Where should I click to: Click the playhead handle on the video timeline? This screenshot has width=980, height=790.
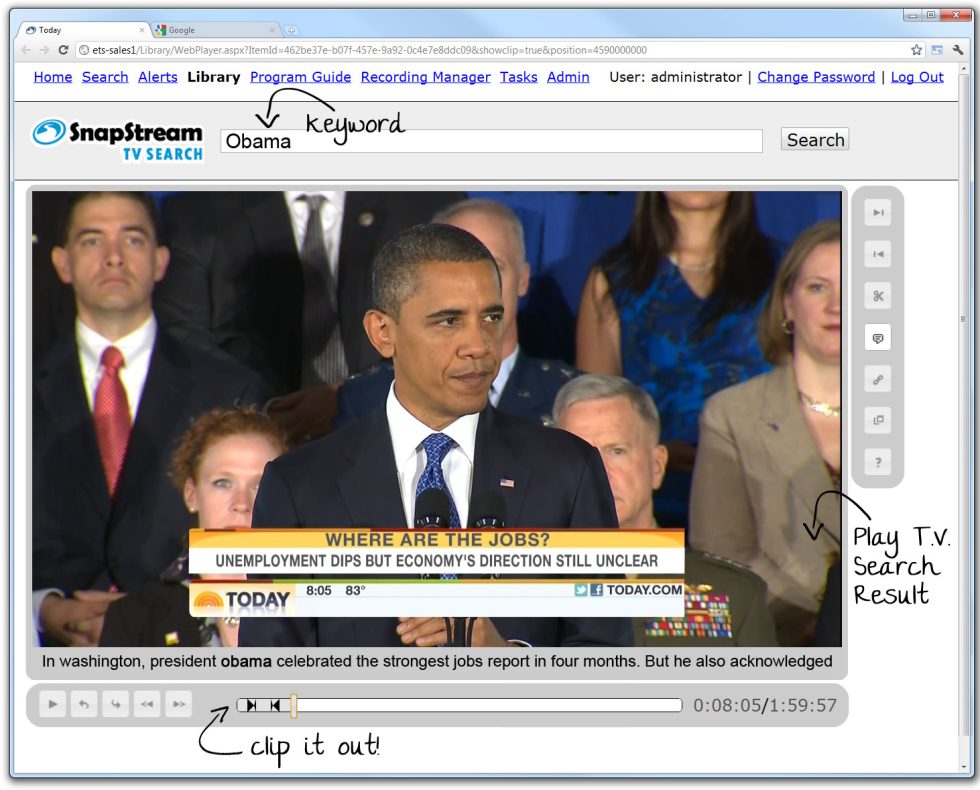click(x=293, y=706)
